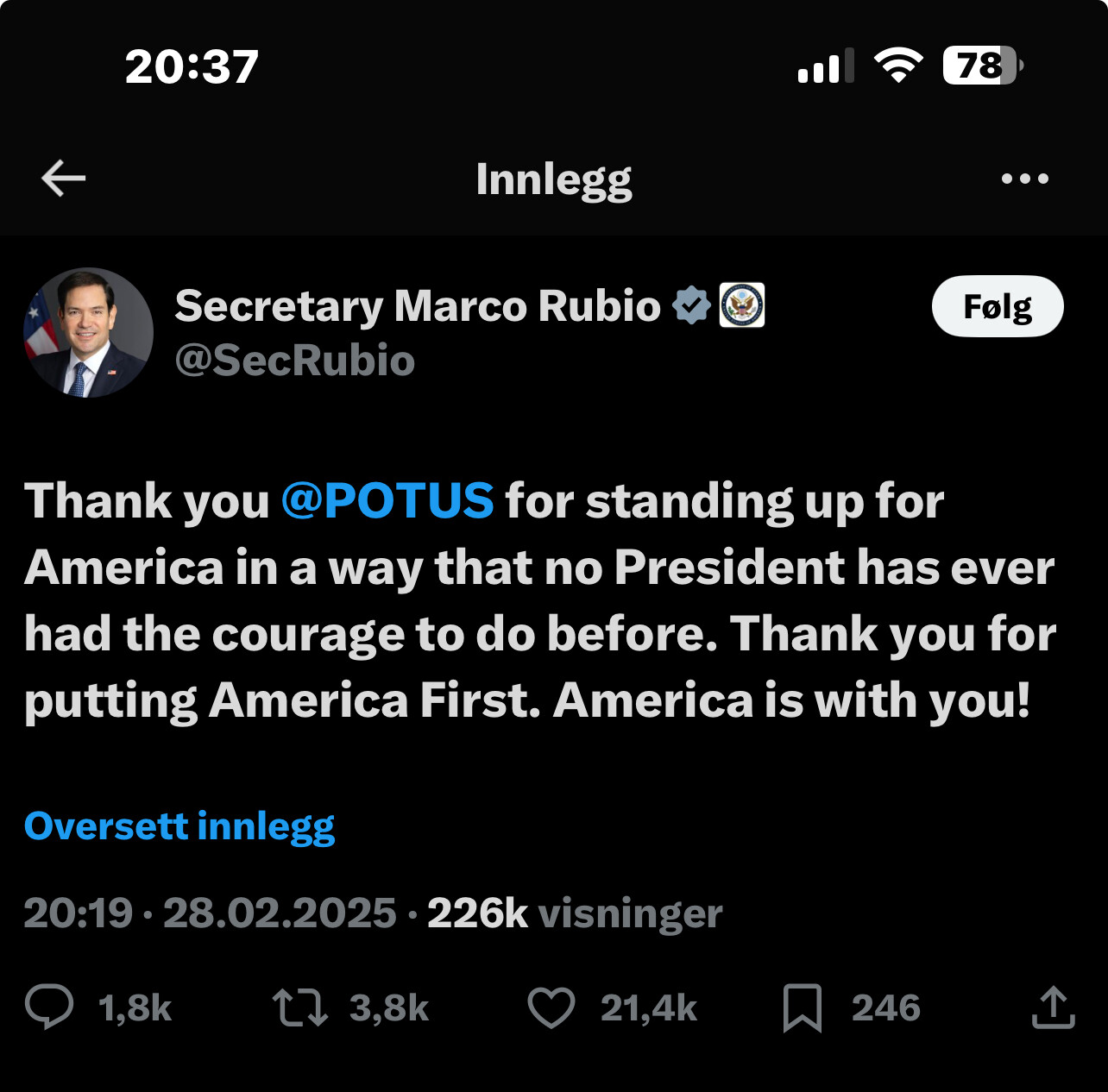This screenshot has width=1108, height=1092.
Task: View the 226k visninger view count
Action: [575, 913]
